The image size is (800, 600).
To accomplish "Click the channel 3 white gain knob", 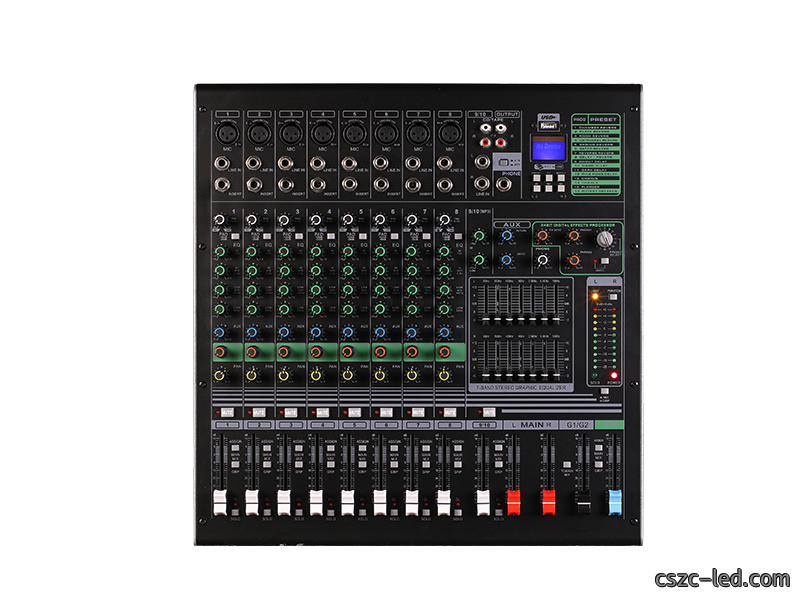I will (x=283, y=220).
